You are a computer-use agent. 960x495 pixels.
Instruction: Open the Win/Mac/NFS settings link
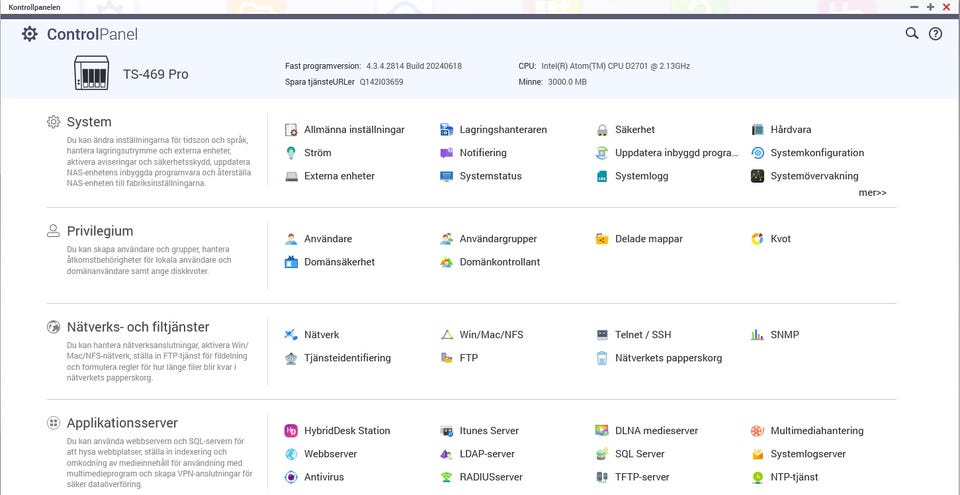point(491,335)
